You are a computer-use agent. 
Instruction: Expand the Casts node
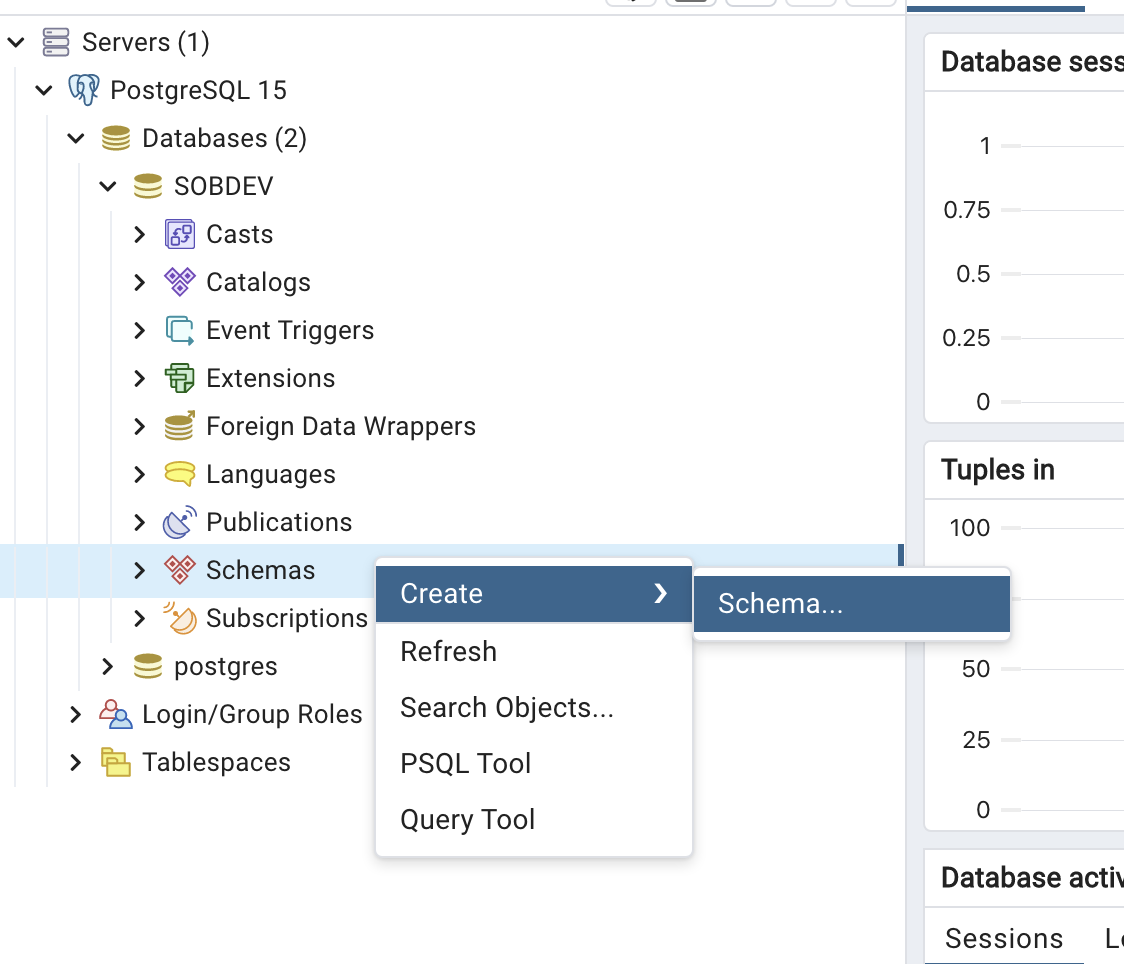140,234
